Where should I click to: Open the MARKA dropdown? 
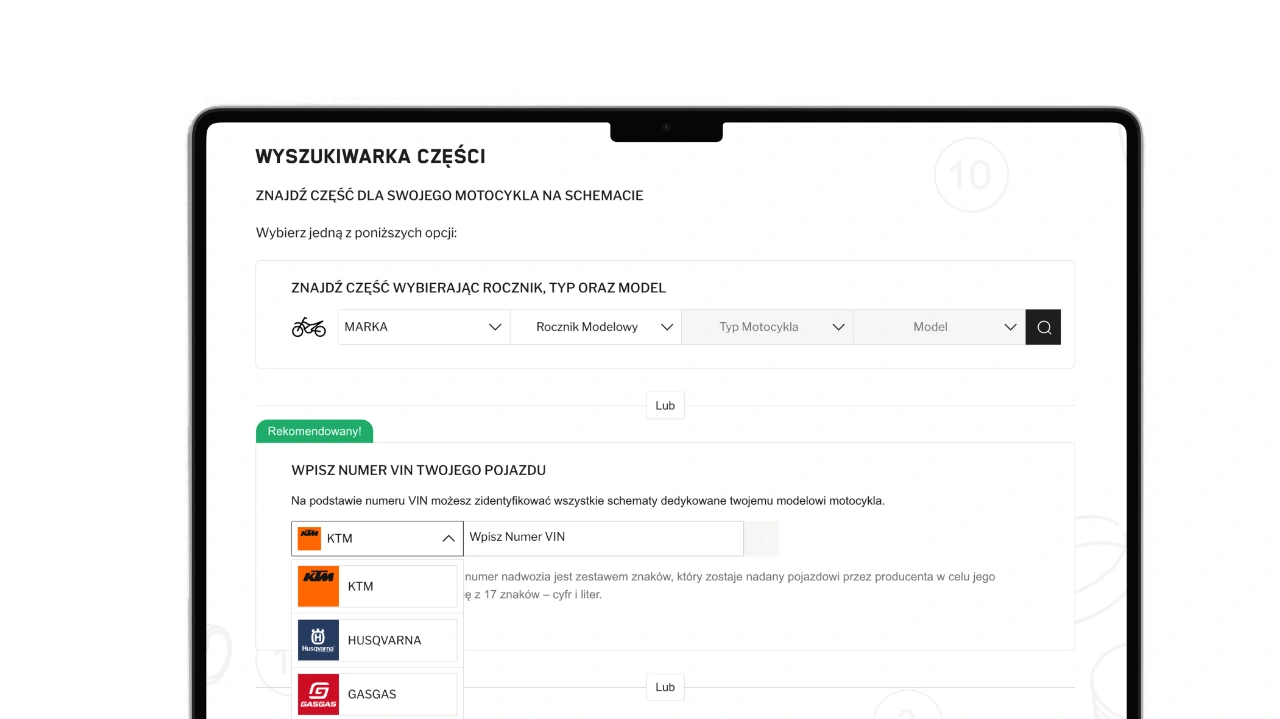click(x=423, y=327)
